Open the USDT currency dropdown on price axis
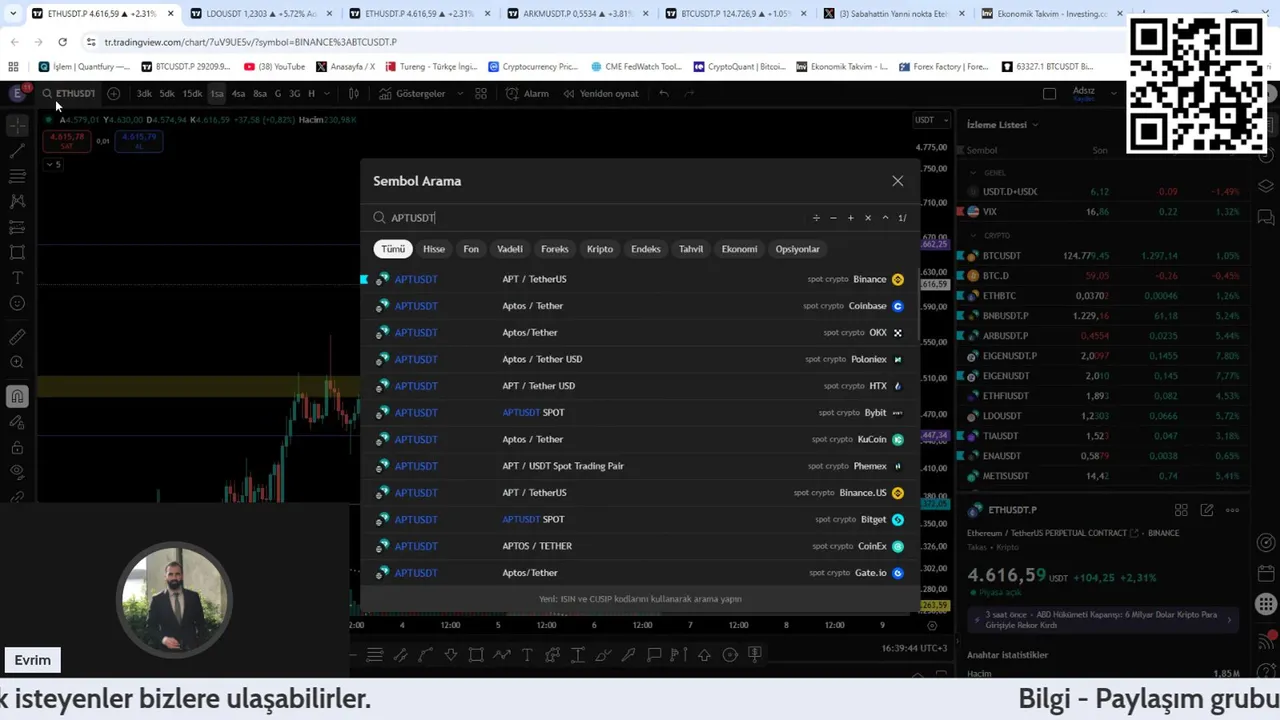This screenshot has height=720, width=1280. (930, 120)
